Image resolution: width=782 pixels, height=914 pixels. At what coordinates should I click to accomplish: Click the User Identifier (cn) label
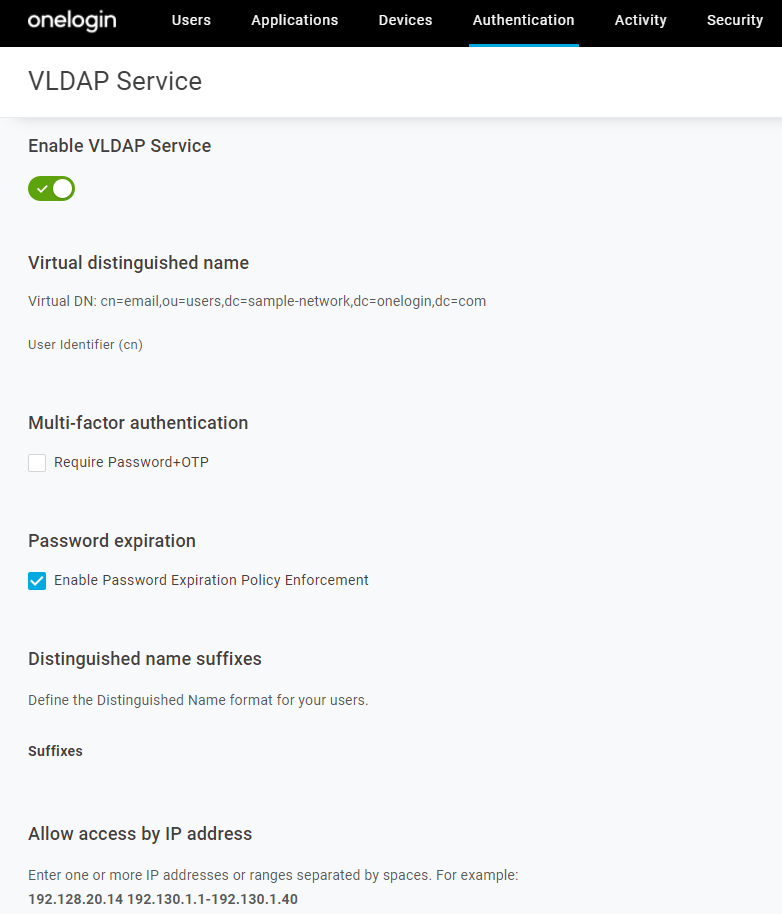point(85,345)
